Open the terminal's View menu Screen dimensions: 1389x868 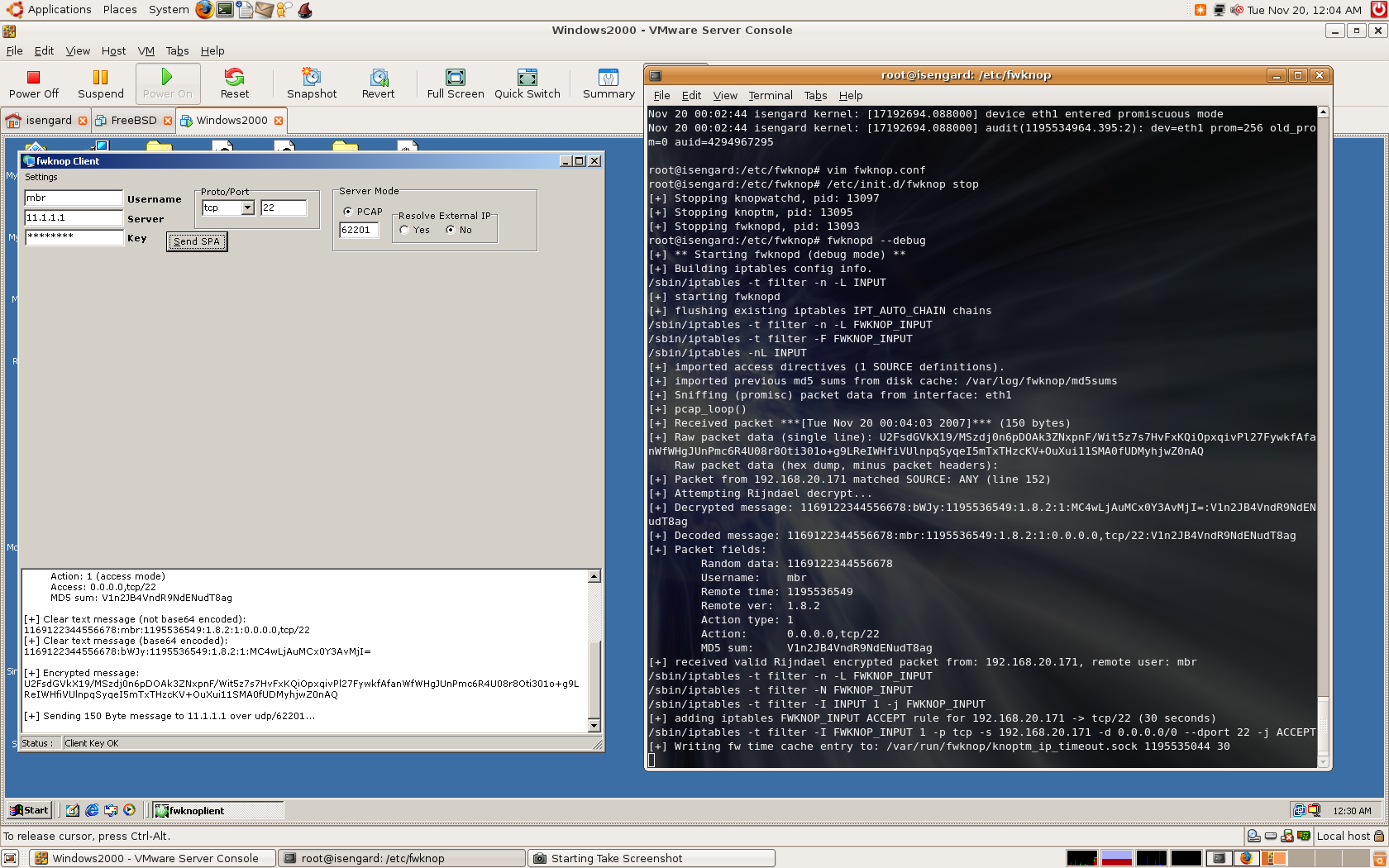pyautogui.click(x=725, y=96)
